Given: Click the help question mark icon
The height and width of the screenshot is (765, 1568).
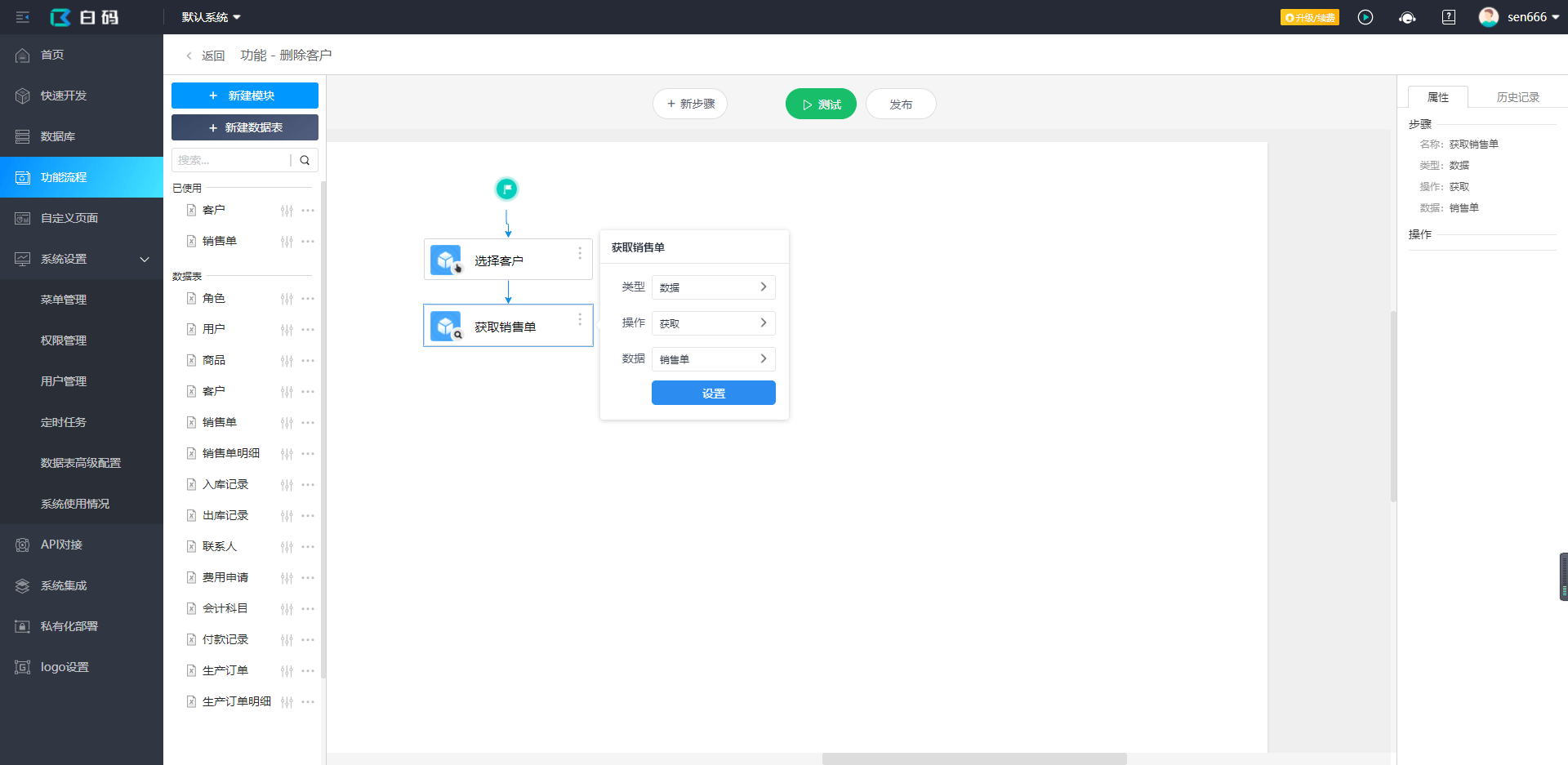Looking at the screenshot, I should point(1449,17).
